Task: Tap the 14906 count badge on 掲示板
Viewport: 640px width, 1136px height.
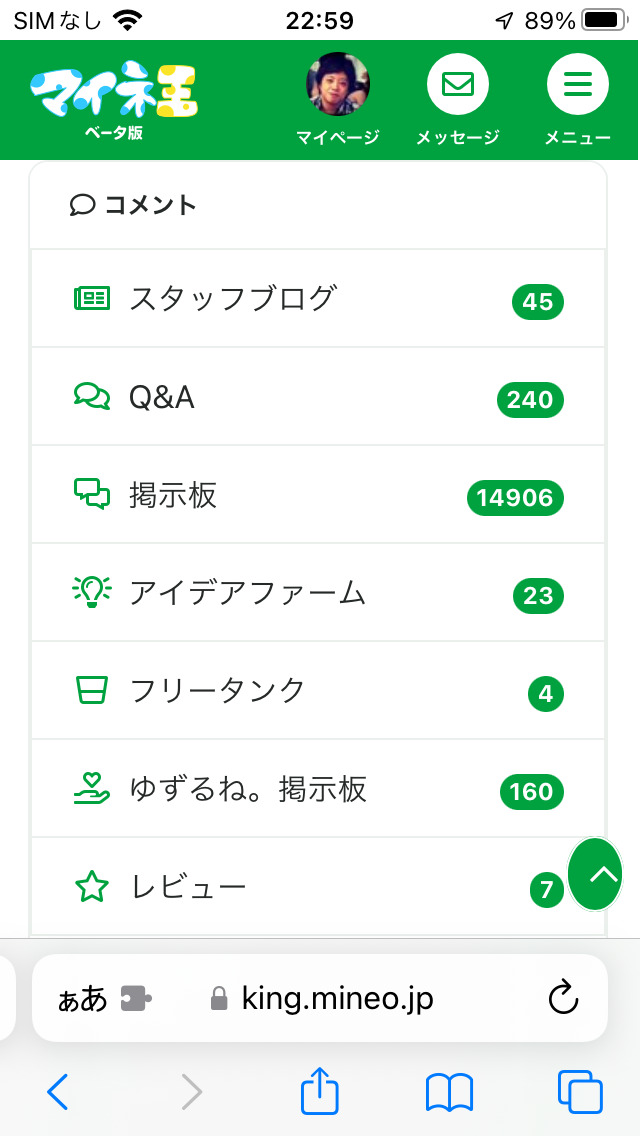Action: tap(515, 497)
